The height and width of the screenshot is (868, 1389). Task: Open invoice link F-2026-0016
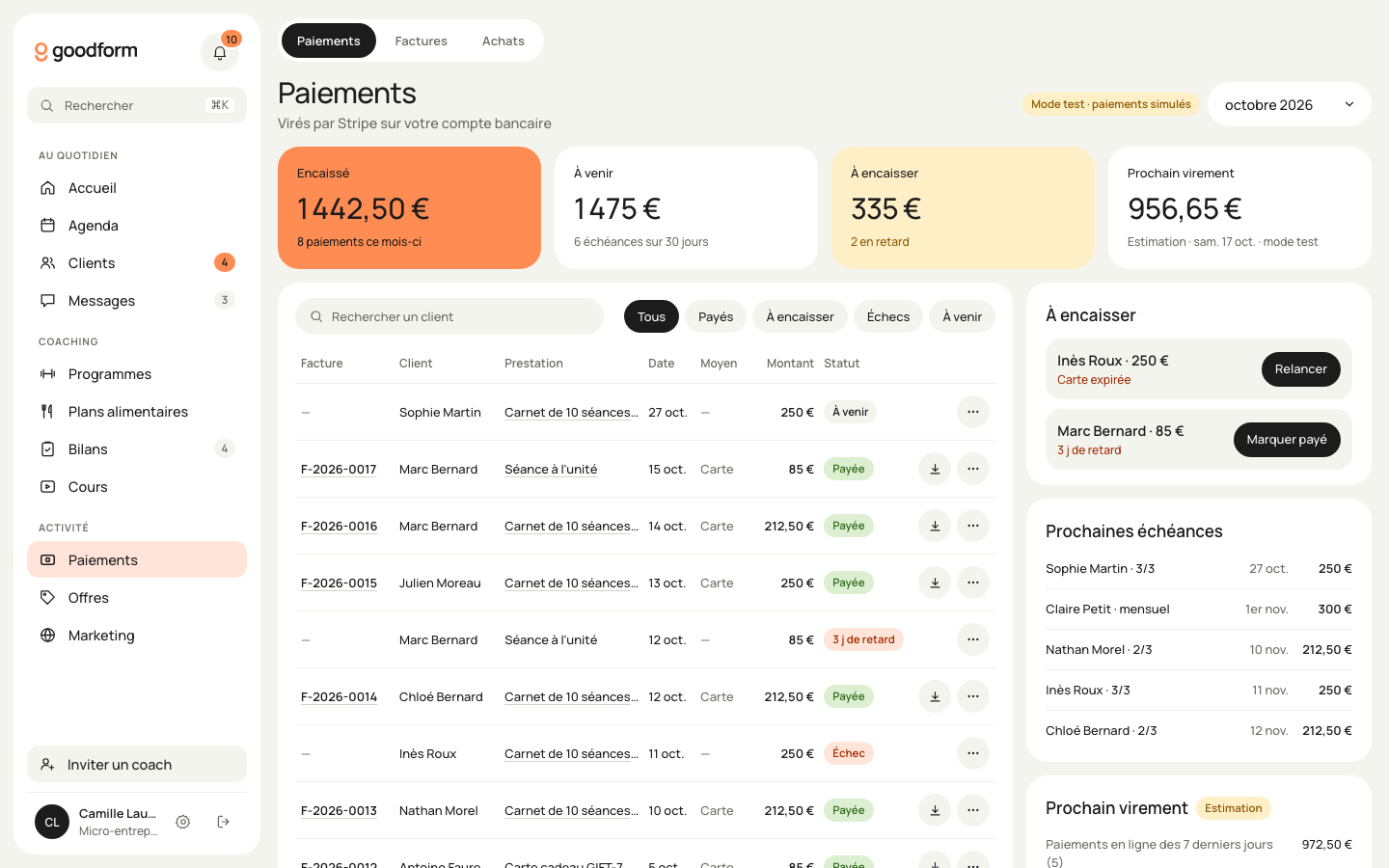pyautogui.click(x=339, y=526)
